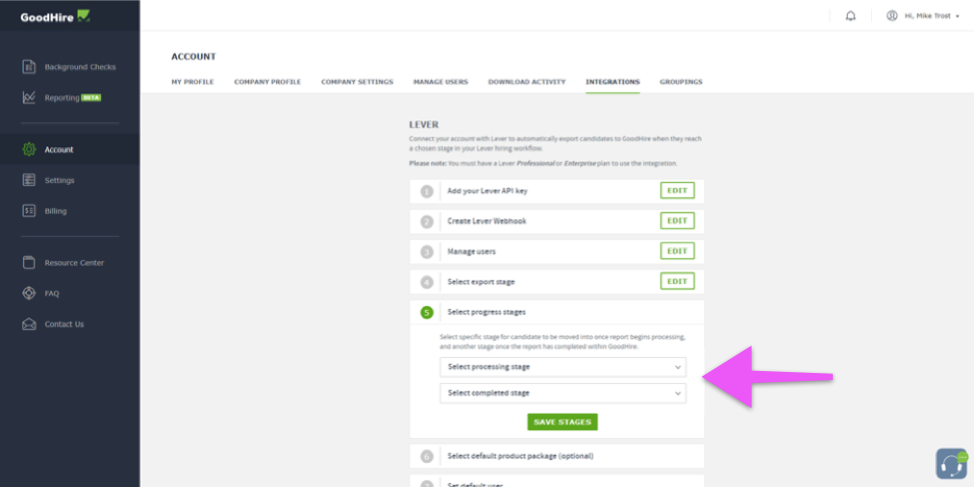Select the Integrations tab

(x=612, y=82)
